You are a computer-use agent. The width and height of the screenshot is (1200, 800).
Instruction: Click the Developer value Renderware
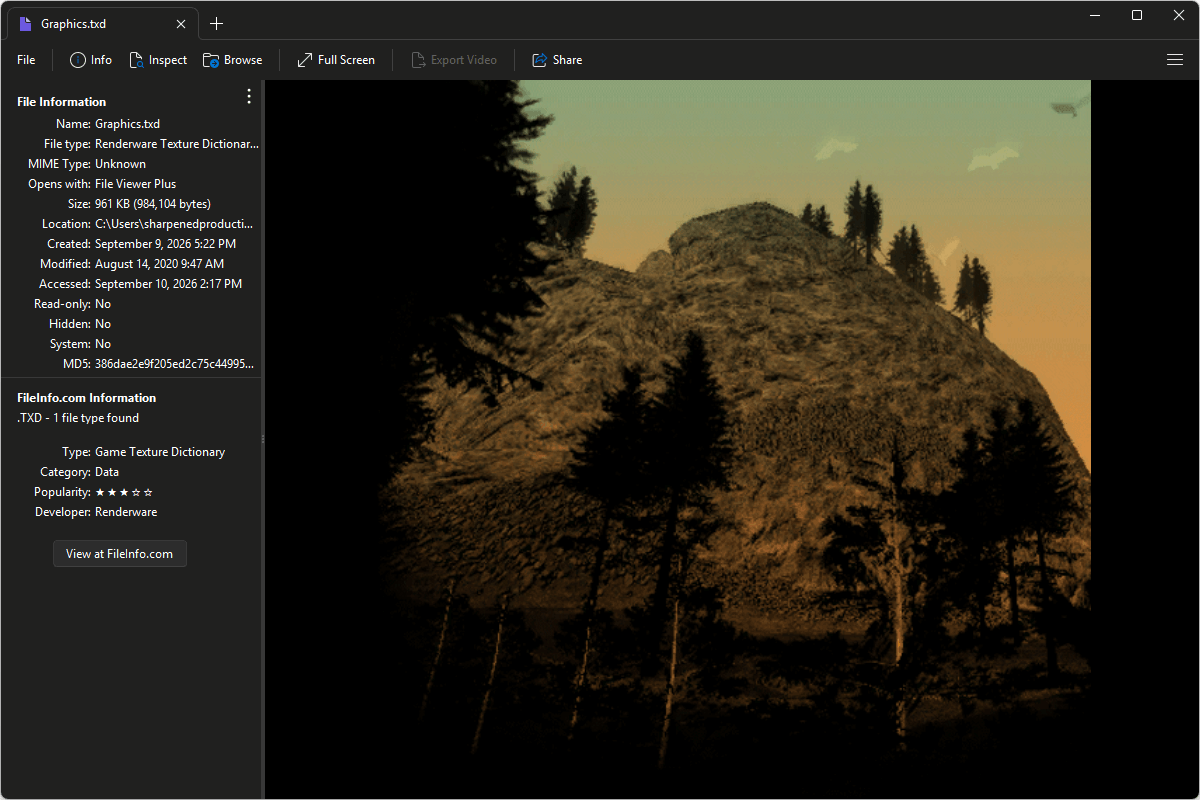click(126, 512)
